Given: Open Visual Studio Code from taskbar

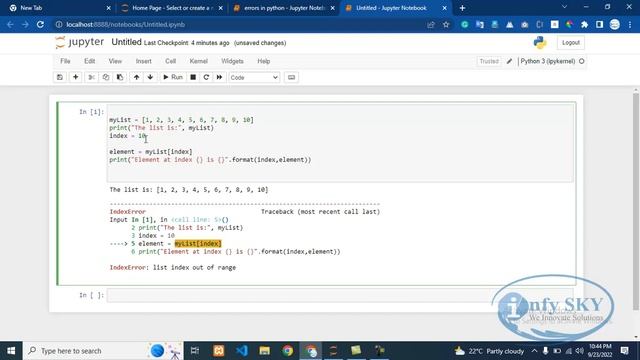Looking at the screenshot, I should [241, 351].
